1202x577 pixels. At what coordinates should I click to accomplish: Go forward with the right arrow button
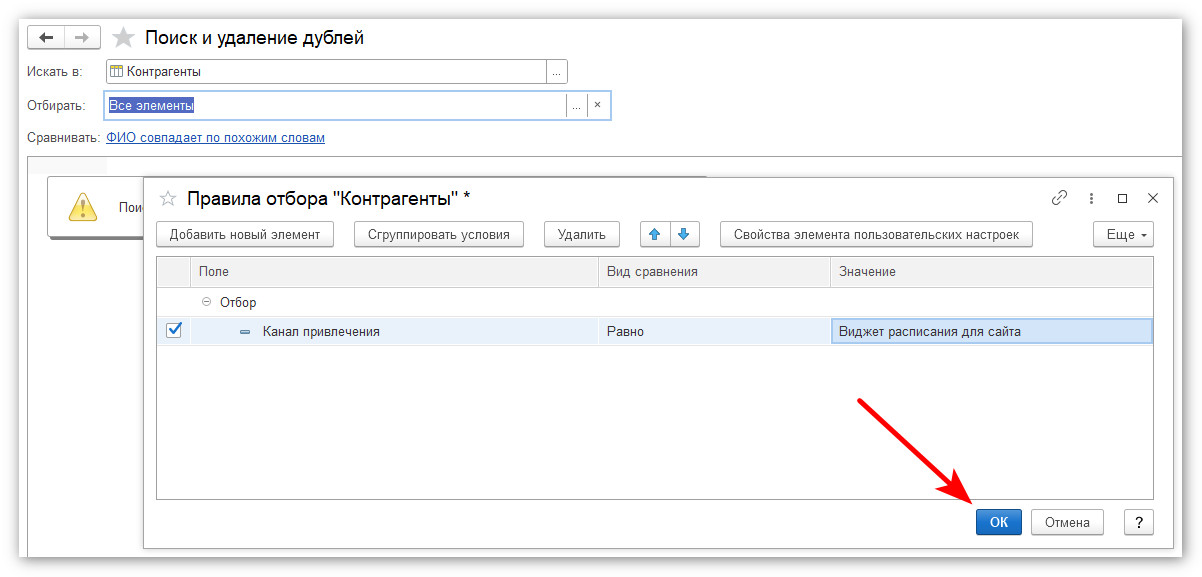pos(82,37)
